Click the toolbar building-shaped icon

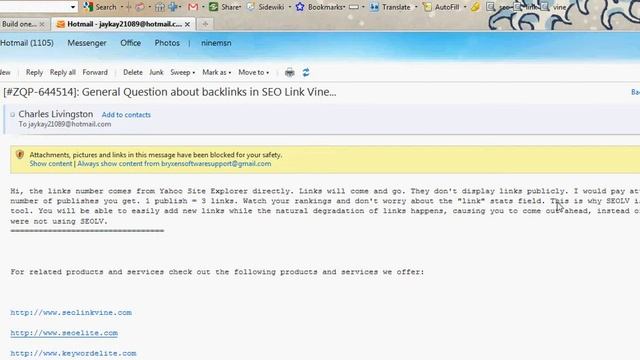pyautogui.click(x=160, y=7)
